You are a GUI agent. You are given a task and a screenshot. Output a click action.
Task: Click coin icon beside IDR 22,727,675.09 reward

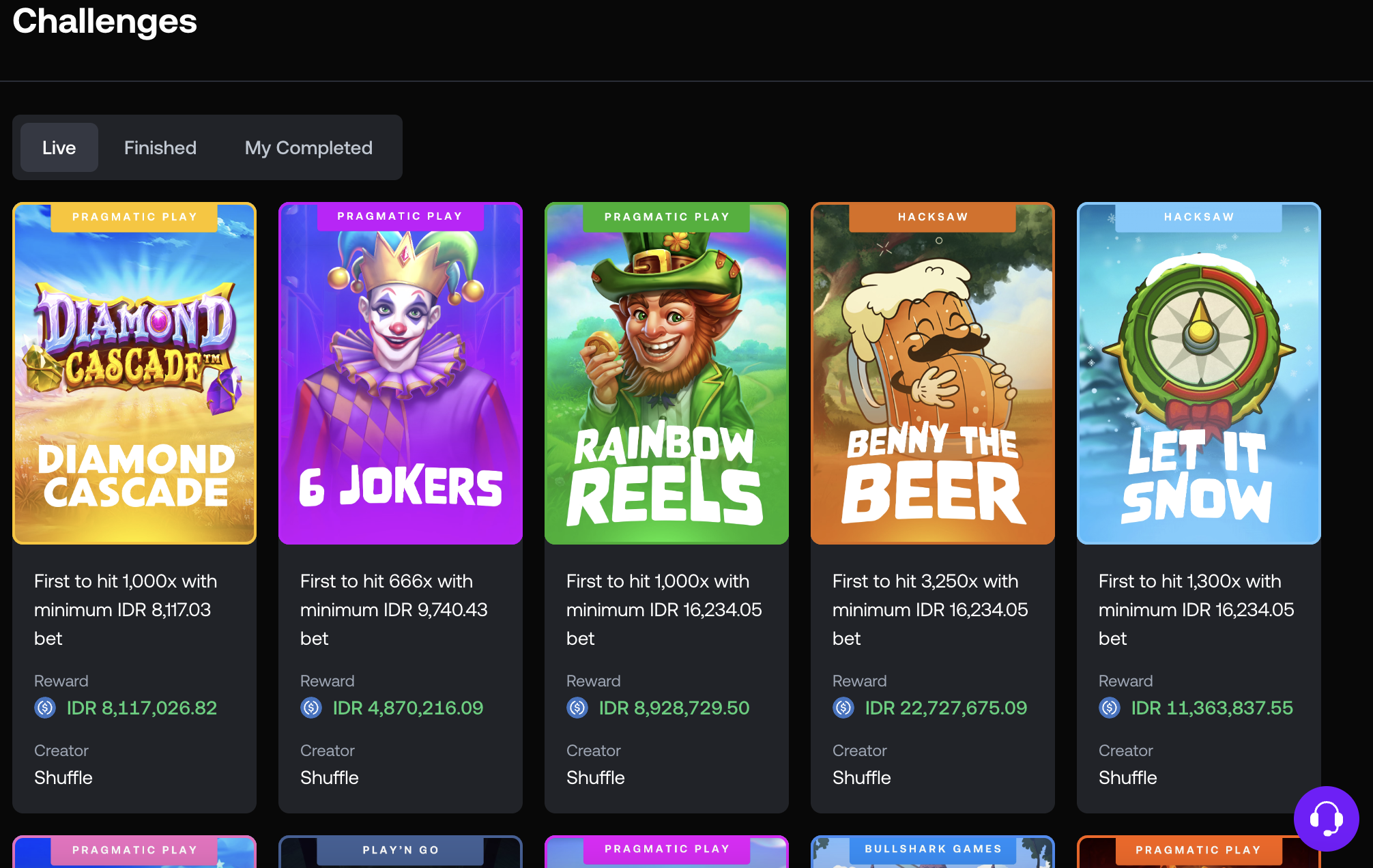pyautogui.click(x=843, y=708)
